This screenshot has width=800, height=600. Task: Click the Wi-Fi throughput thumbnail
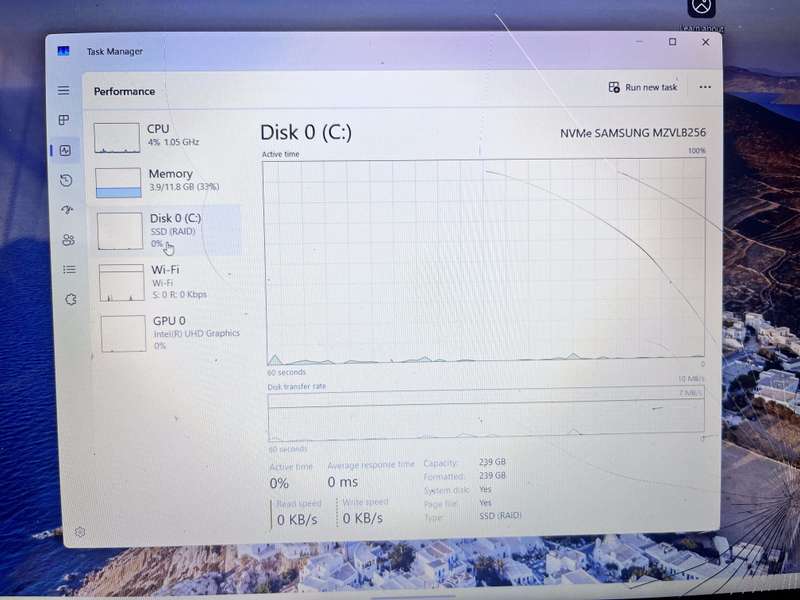(122, 283)
